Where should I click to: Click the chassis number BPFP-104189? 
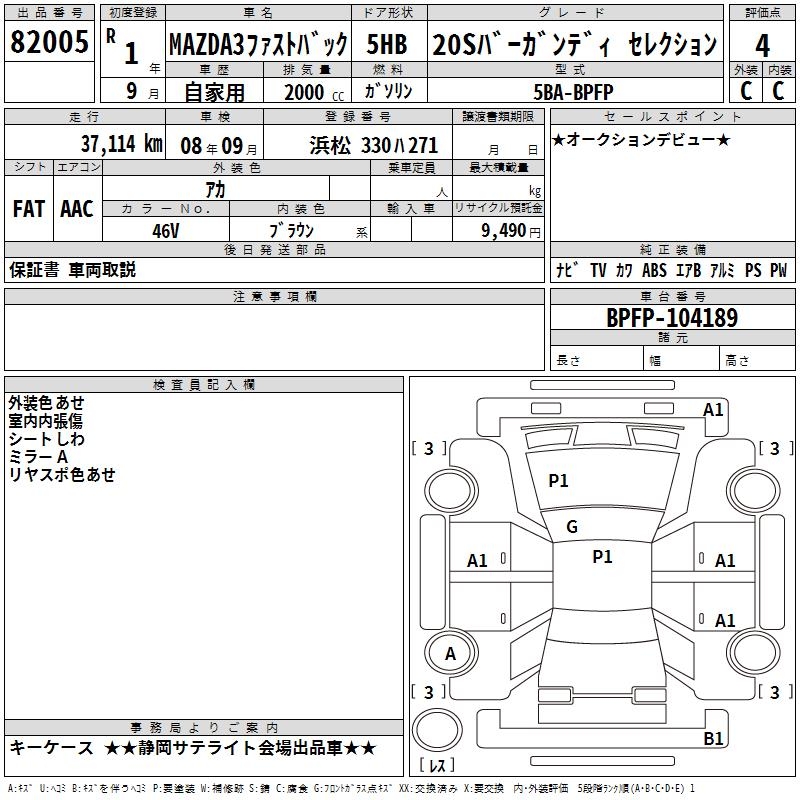[x=672, y=318]
